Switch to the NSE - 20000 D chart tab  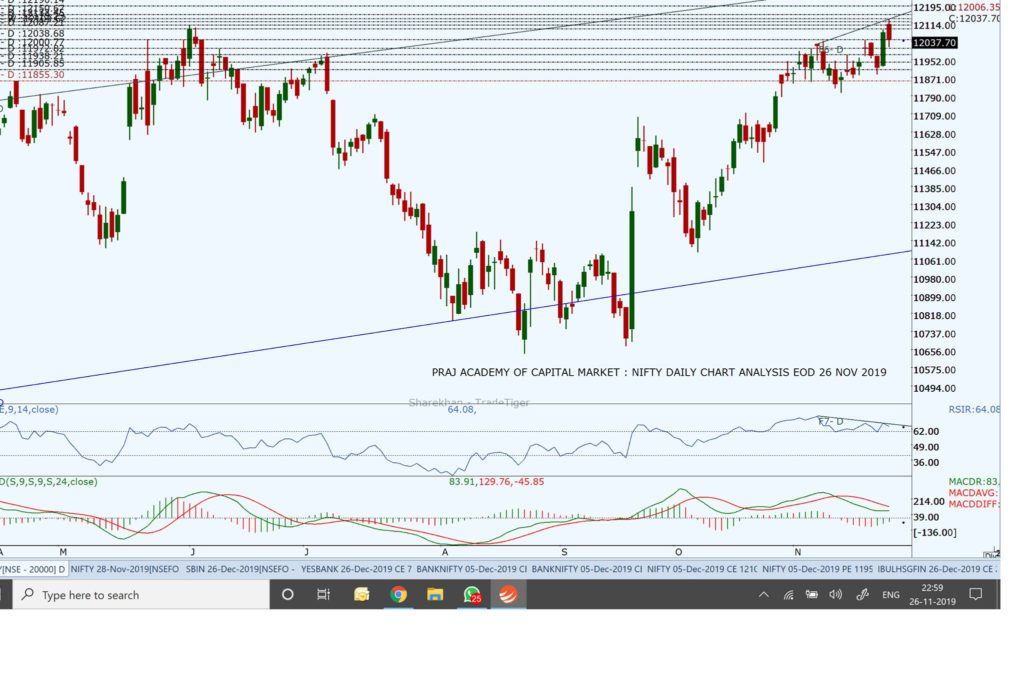point(33,569)
